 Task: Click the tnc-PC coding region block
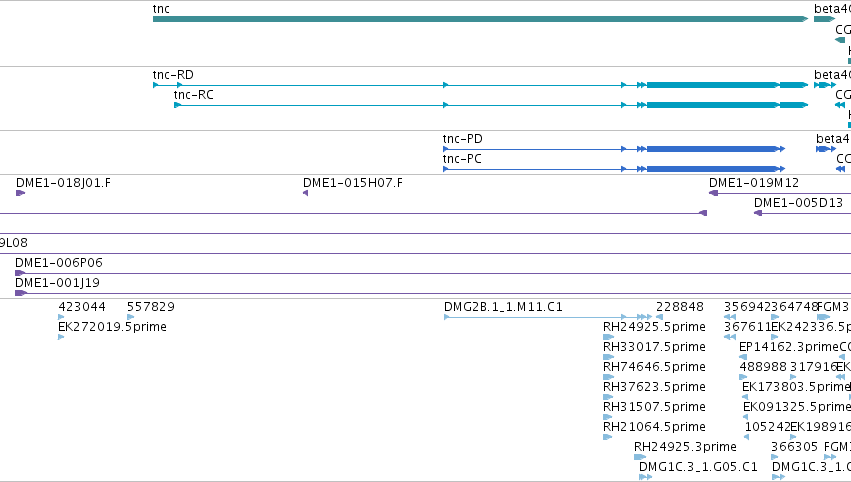coord(712,169)
